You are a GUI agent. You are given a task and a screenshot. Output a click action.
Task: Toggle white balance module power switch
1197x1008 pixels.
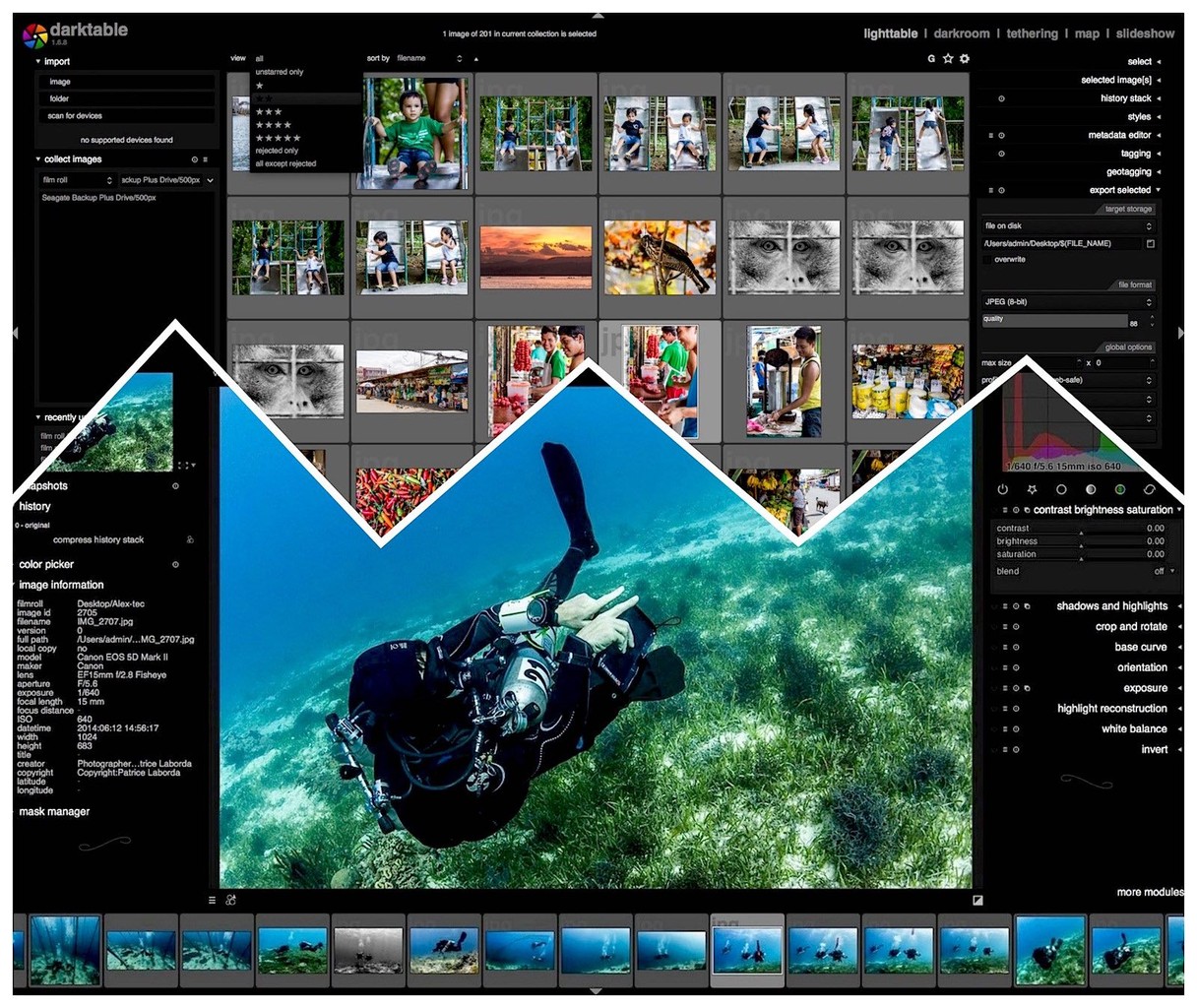point(994,729)
